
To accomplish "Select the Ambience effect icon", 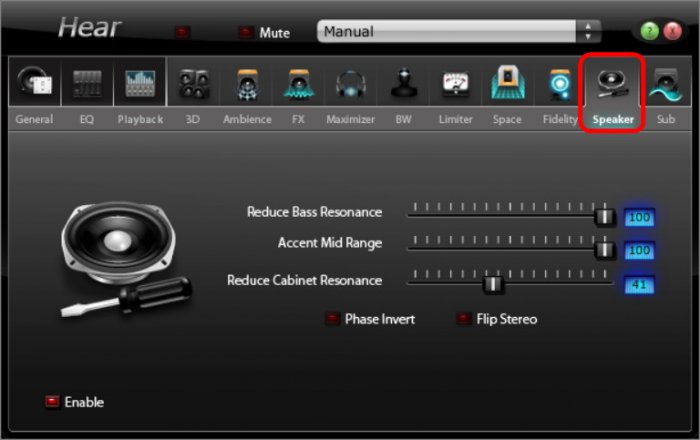I will (x=247, y=87).
